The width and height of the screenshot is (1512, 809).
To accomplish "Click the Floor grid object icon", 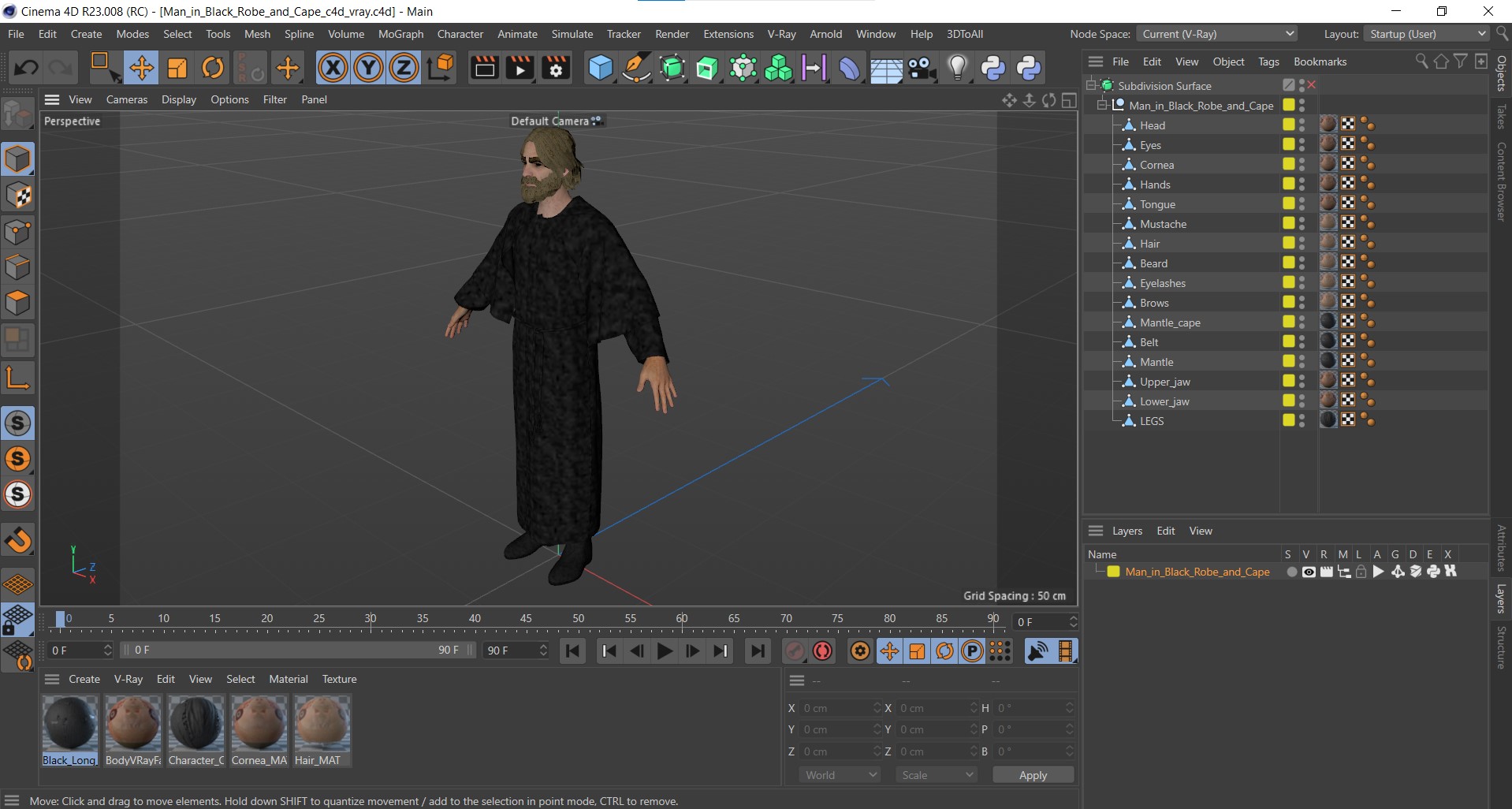I will [x=886, y=68].
